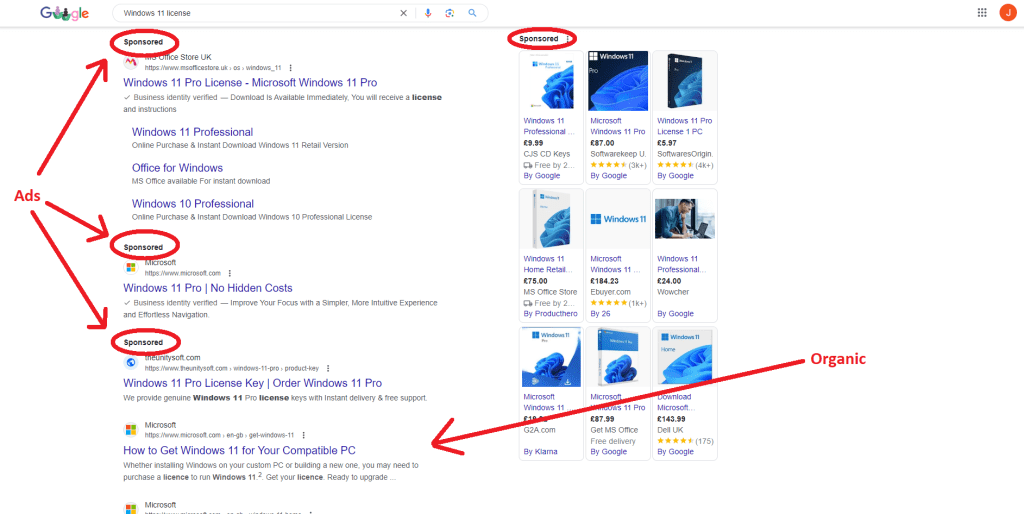
Task: Open Google Lens image search
Action: pyautogui.click(x=449, y=13)
